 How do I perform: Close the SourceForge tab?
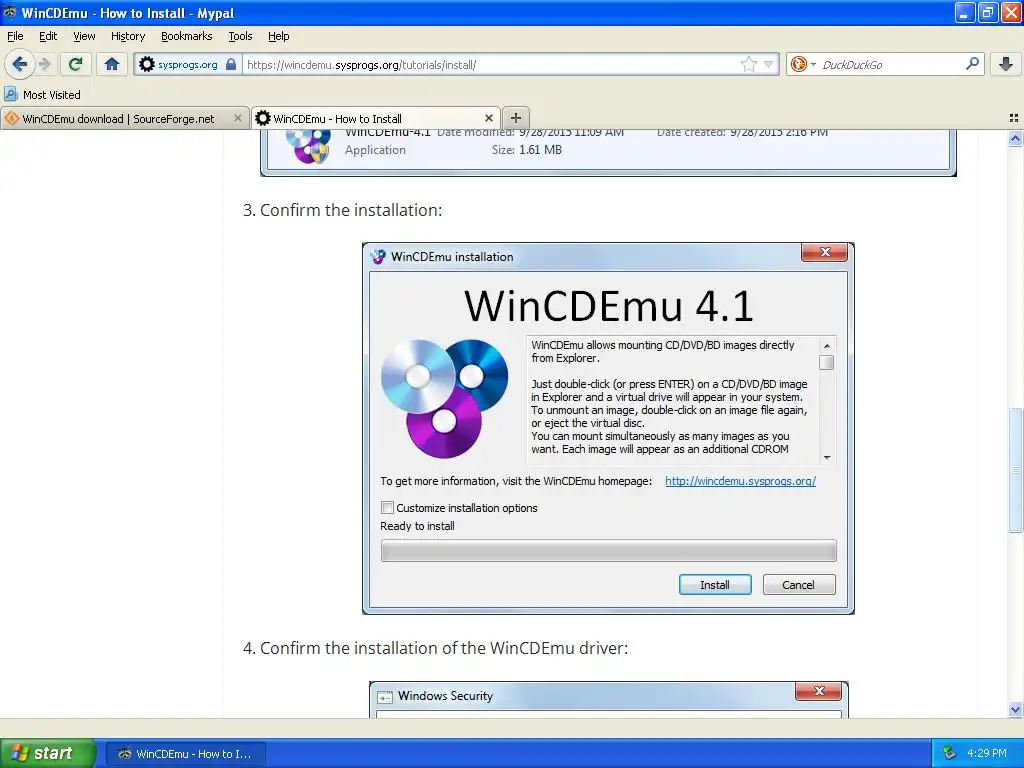[238, 118]
